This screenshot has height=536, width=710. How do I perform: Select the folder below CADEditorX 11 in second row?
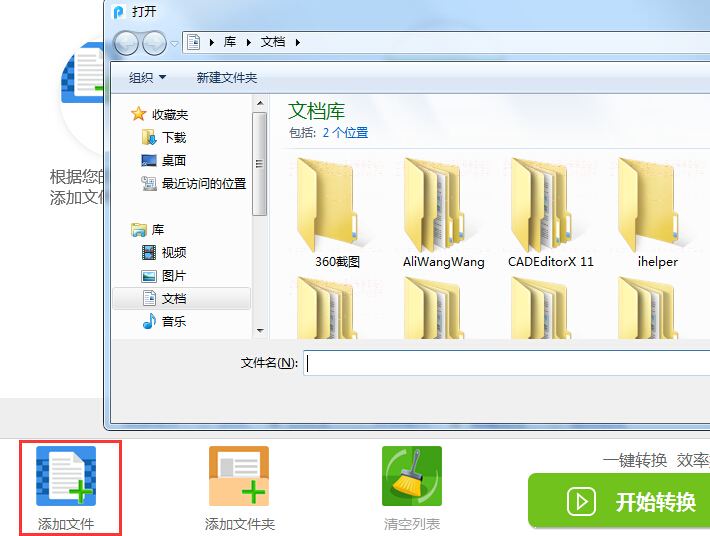click(541, 308)
